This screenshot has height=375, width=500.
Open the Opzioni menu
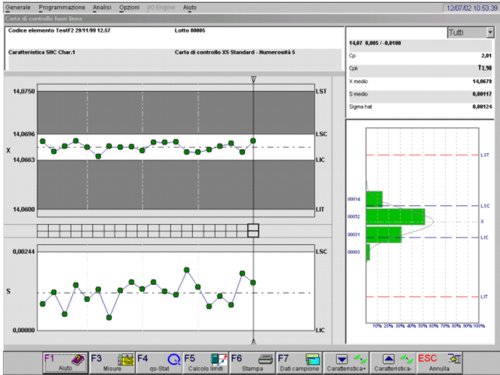(x=129, y=7)
